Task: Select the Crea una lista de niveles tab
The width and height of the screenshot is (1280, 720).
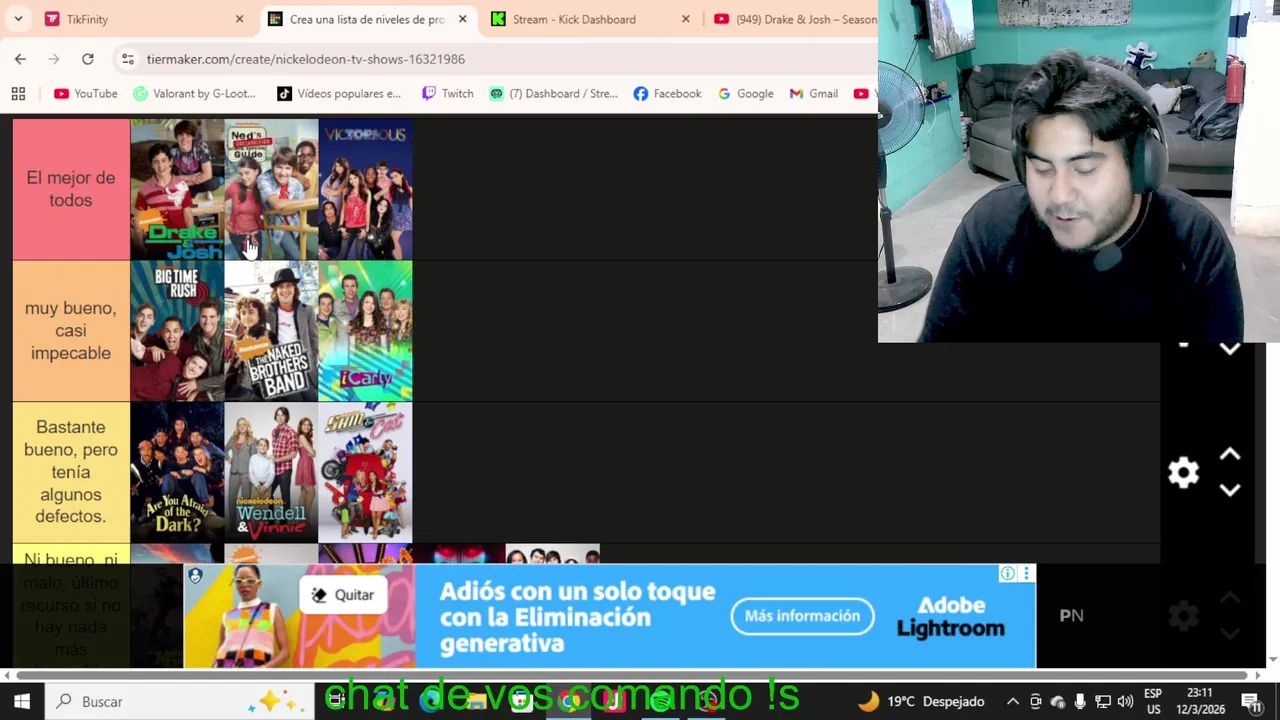Action: 367,19
